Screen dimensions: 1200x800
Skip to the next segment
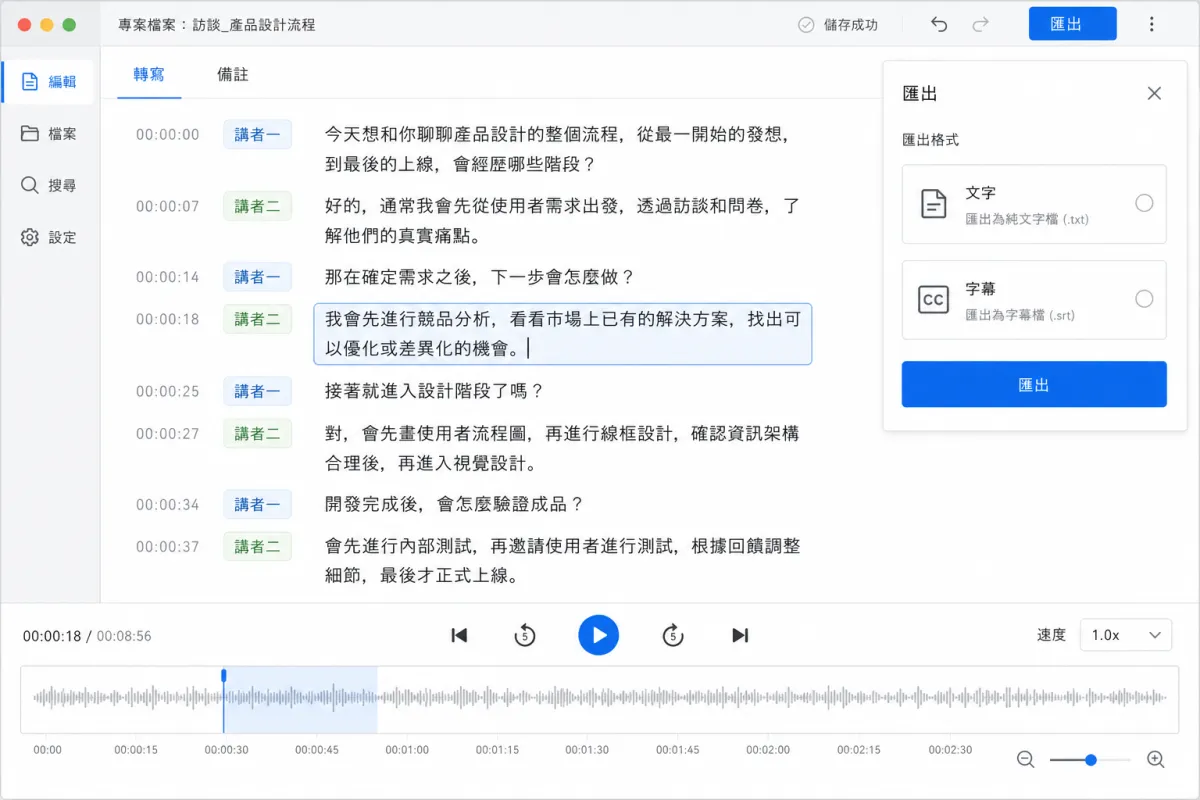pyautogui.click(x=740, y=635)
